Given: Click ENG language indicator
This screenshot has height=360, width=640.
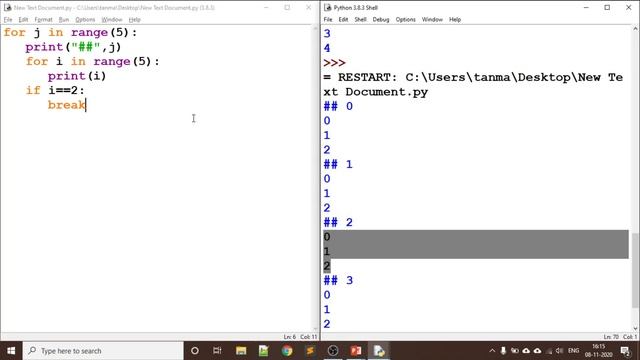Looking at the screenshot, I should point(573,351).
